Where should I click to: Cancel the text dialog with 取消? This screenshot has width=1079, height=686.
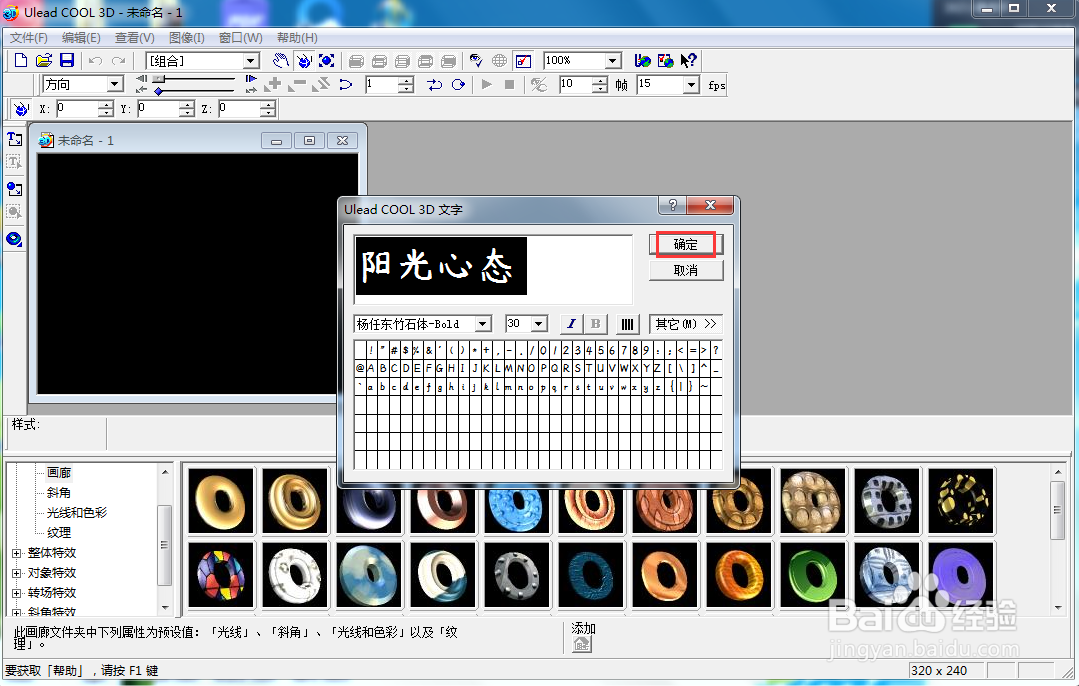point(685,270)
